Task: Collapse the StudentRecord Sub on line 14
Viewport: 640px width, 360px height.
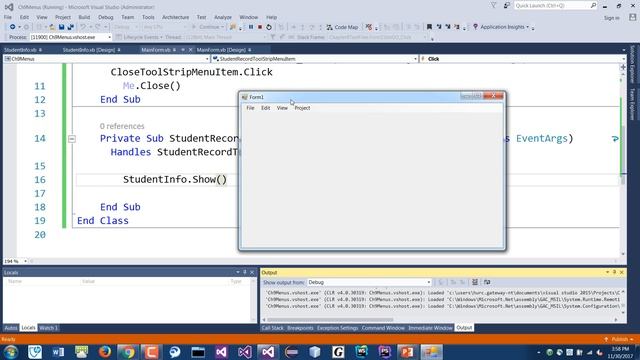Action: point(72,139)
